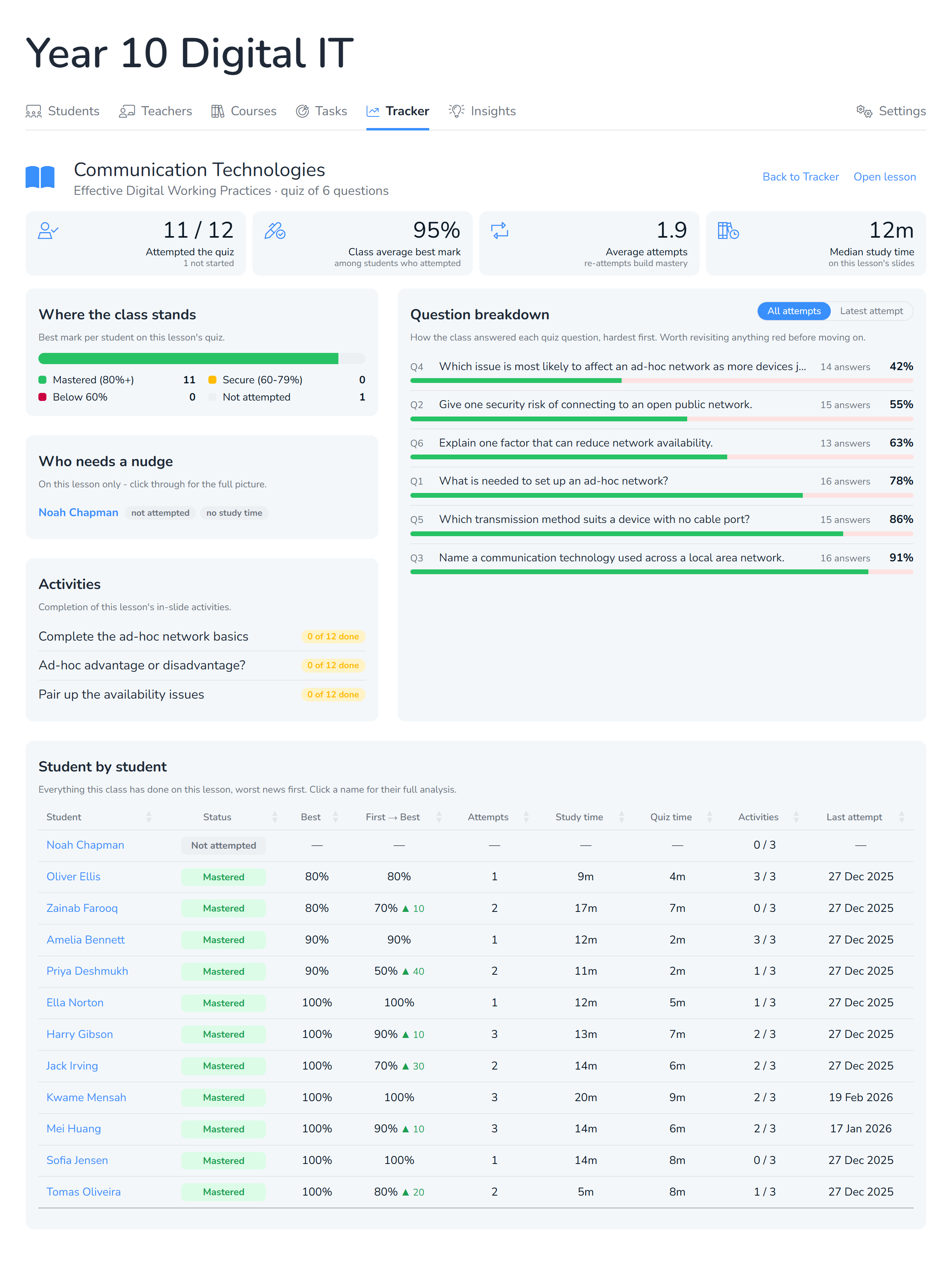
Task: Click the Courses books icon
Action: tap(217, 111)
